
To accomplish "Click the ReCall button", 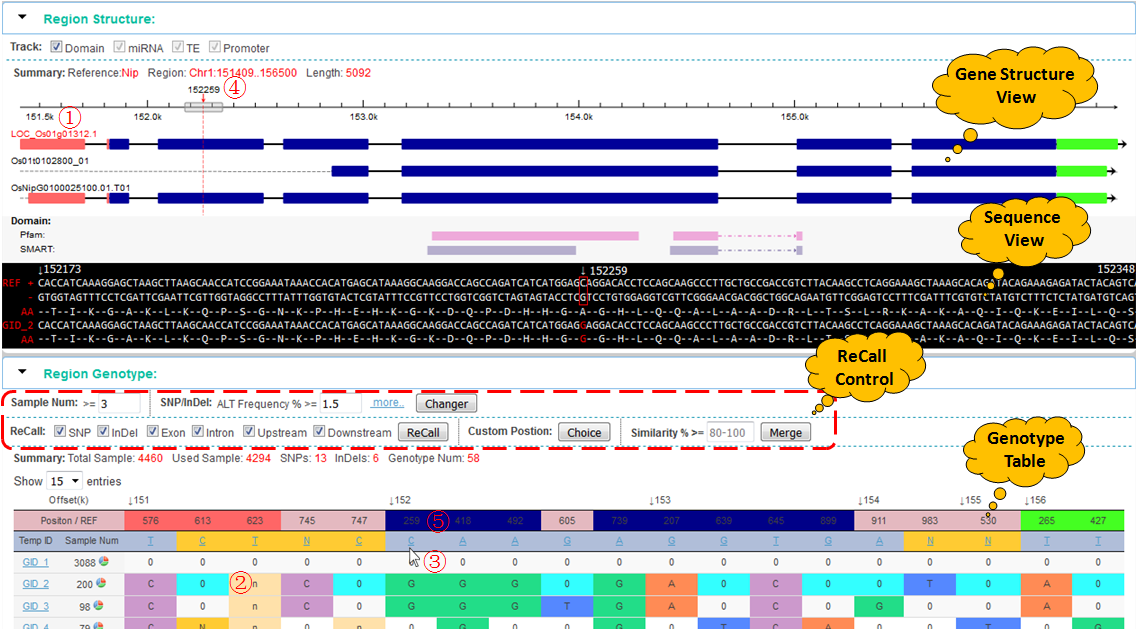I will 423,433.
